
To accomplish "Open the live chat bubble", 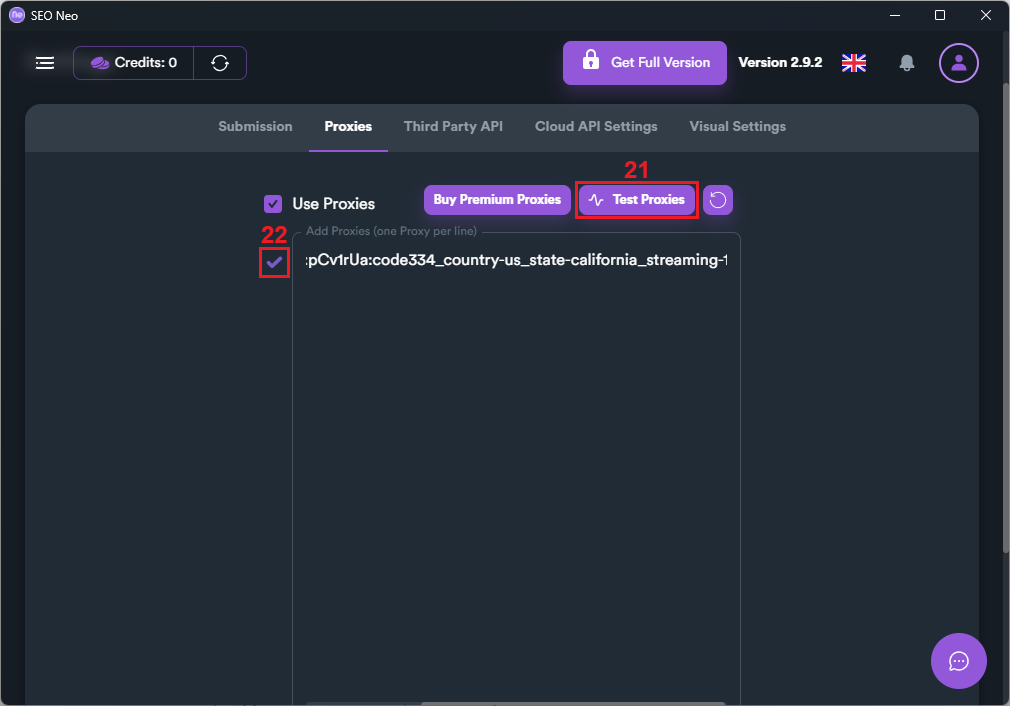I will tap(958, 661).
